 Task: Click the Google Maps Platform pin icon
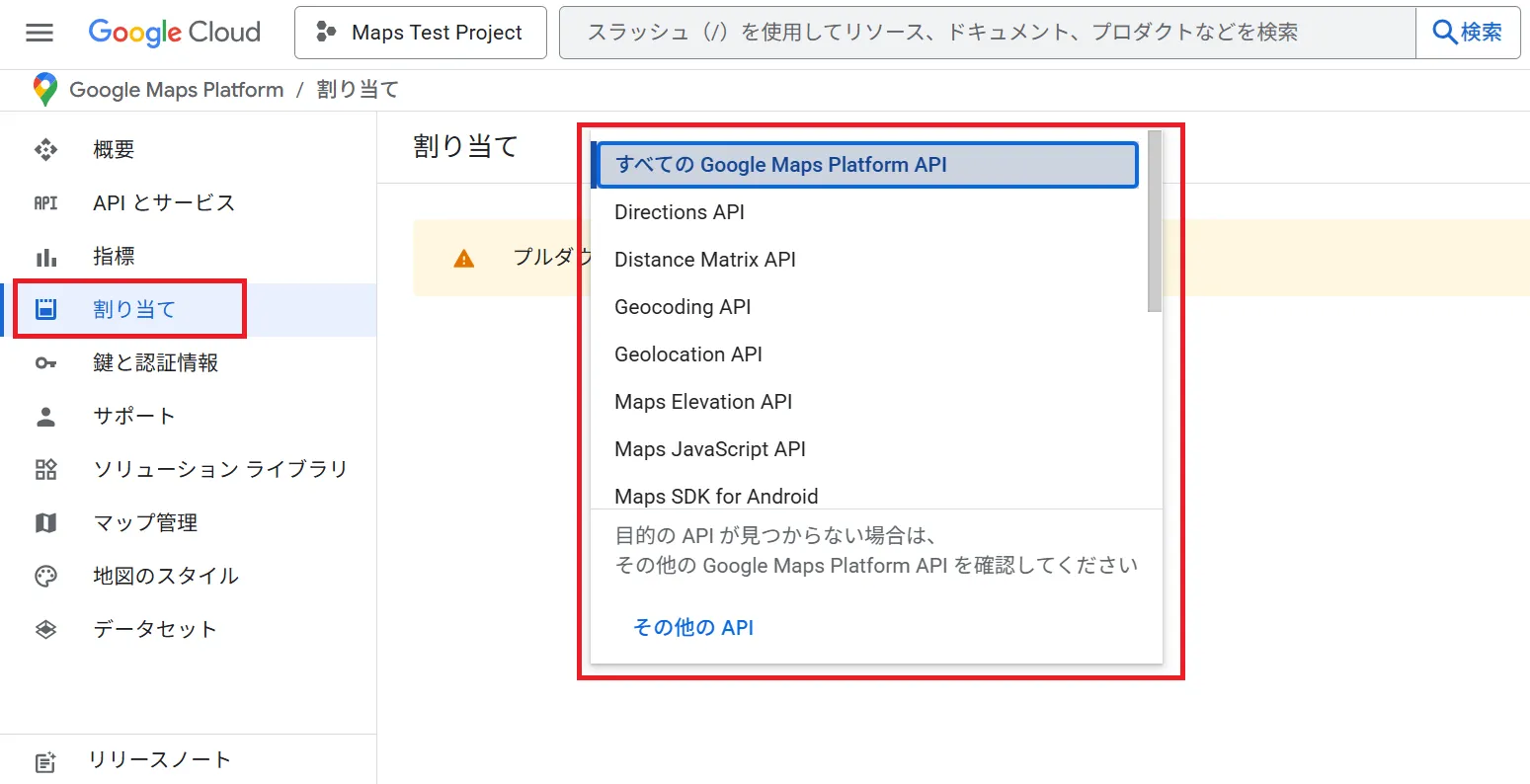pos(44,90)
